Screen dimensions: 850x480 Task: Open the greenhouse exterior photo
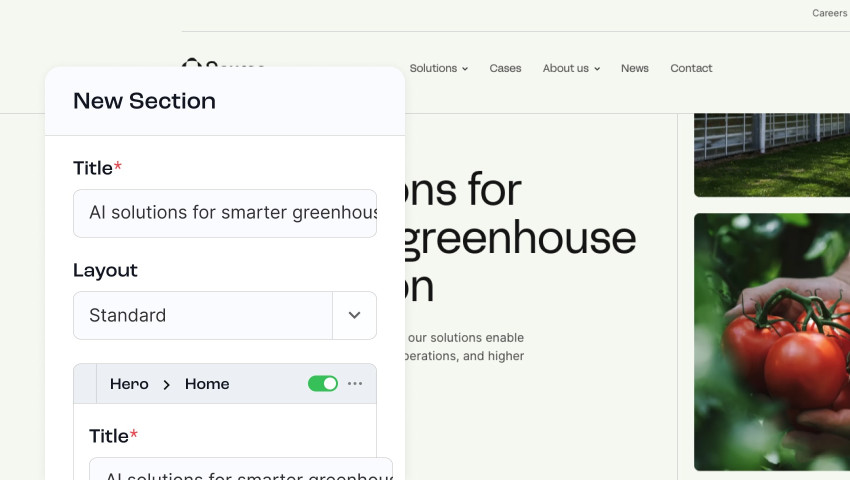[772, 155]
